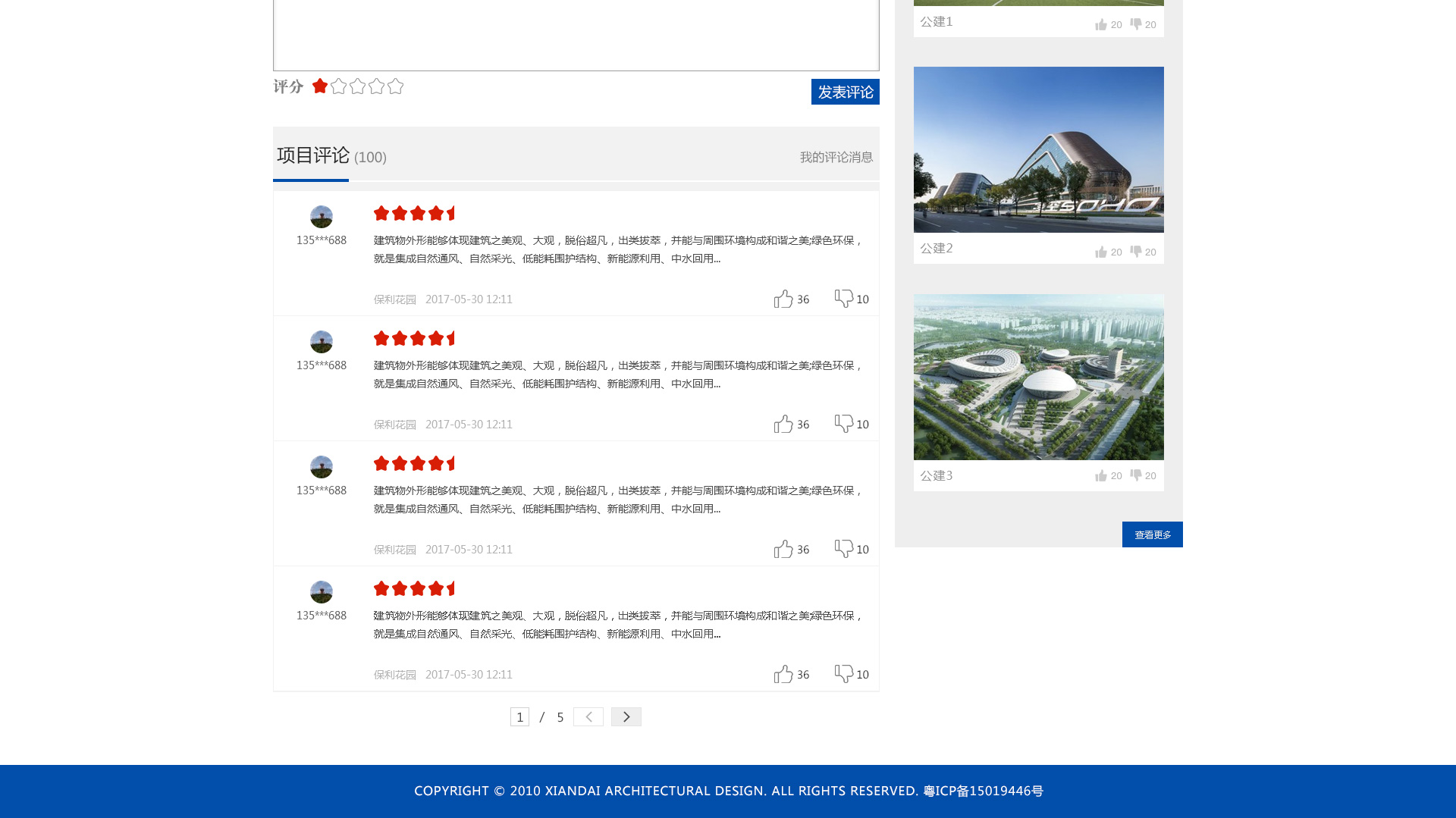Go to the next comments page
Screen dimensions: 1456x818
pyautogui.click(x=626, y=716)
